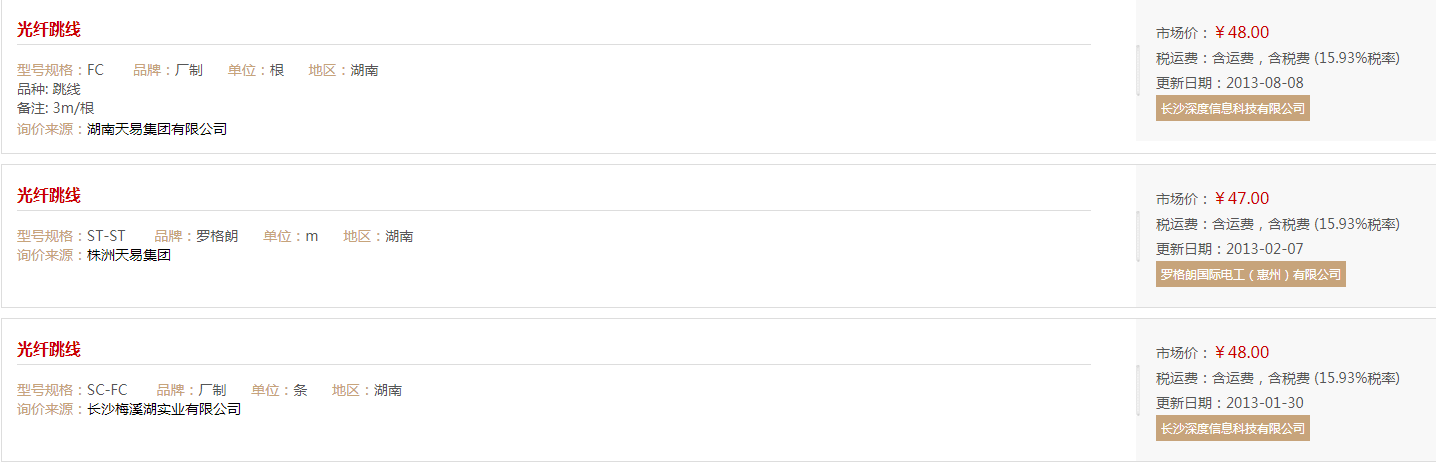This screenshot has height=463, width=1436.
Task: Open the first 光纤跳线 FC listing title
Action: (x=49, y=29)
